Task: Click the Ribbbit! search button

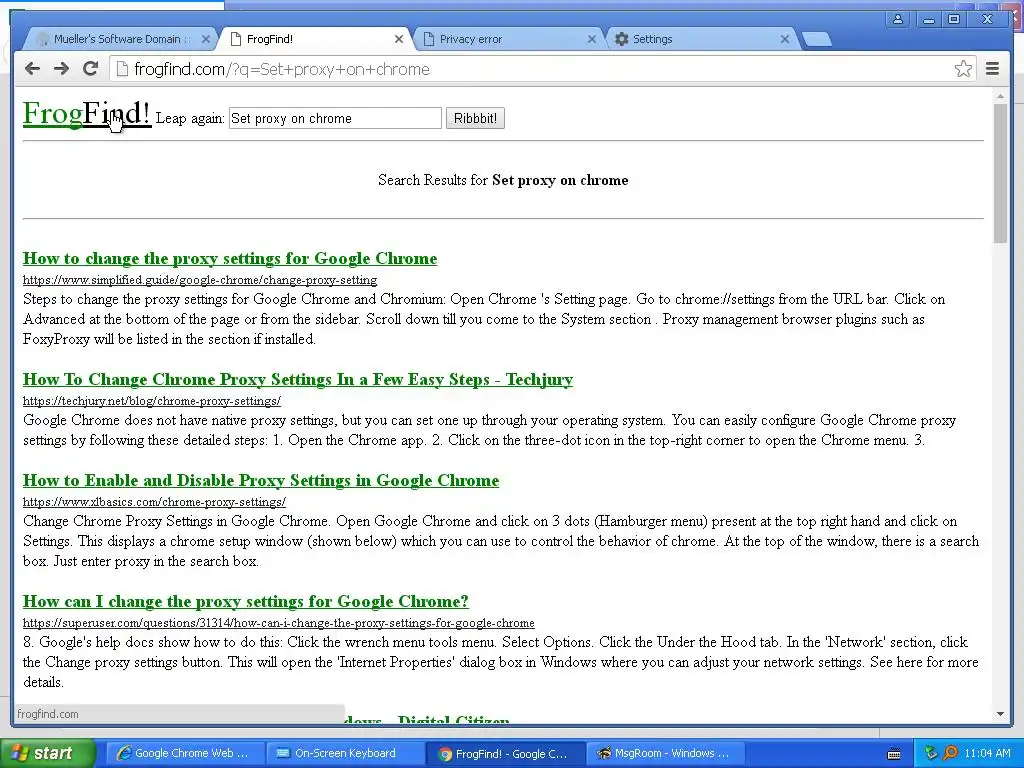Action: pyautogui.click(x=475, y=118)
